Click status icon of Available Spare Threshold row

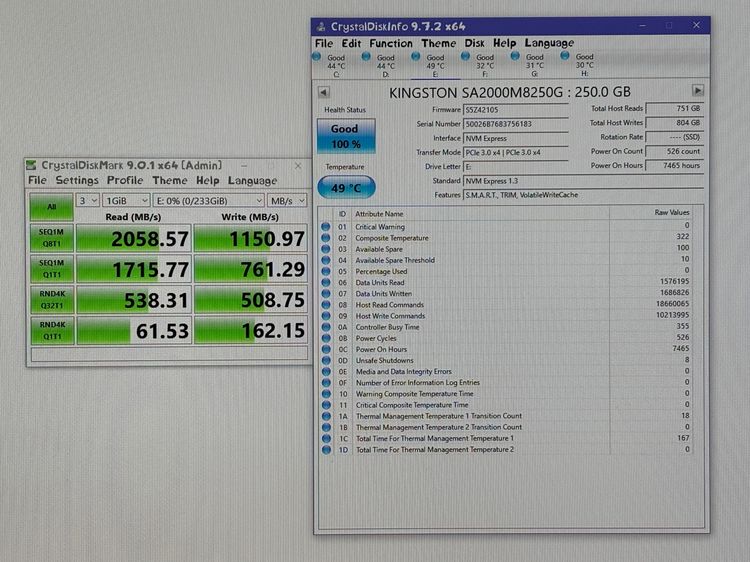(326, 260)
